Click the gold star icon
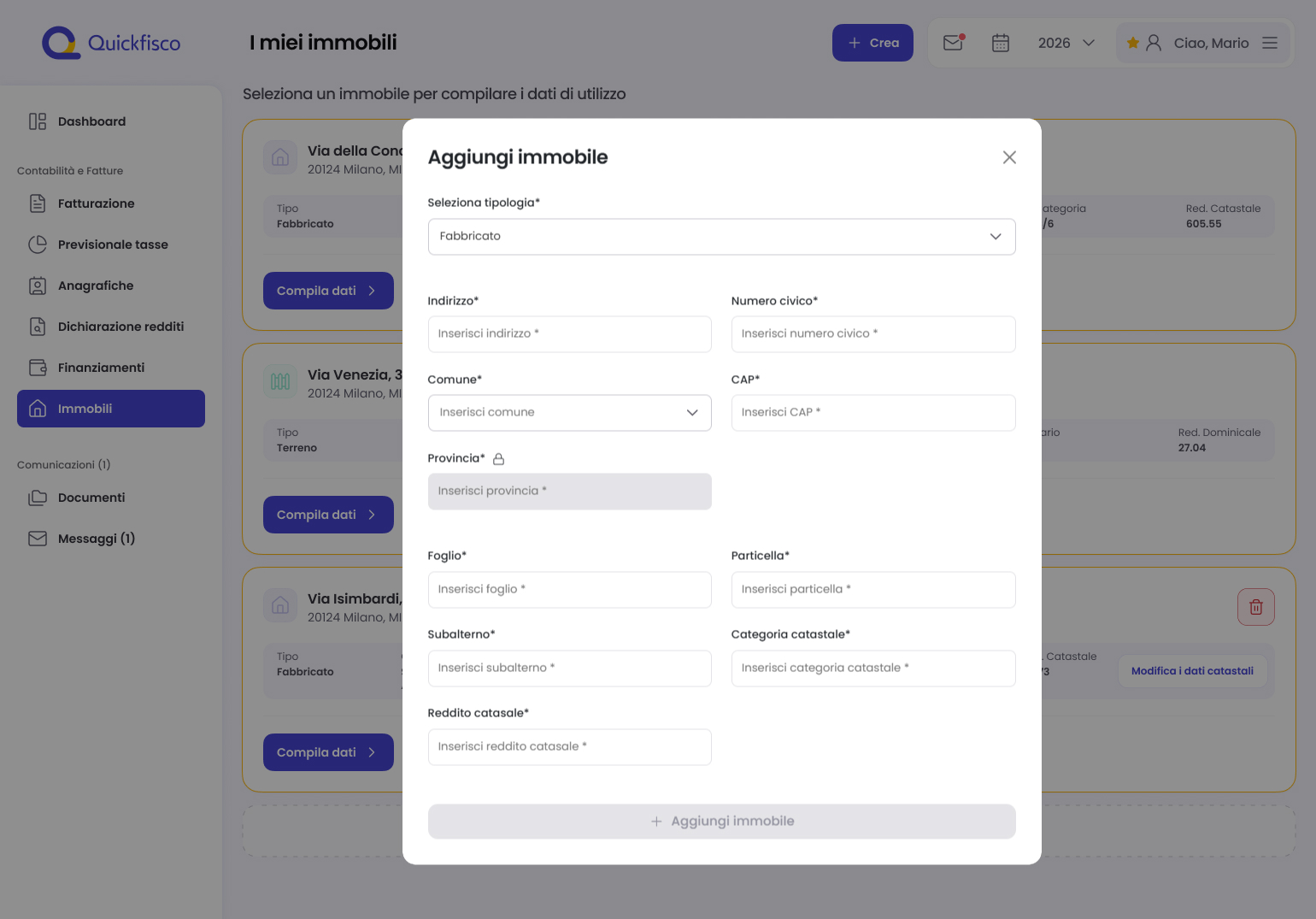Screen dimensions: 1316x919 tap(1133, 43)
